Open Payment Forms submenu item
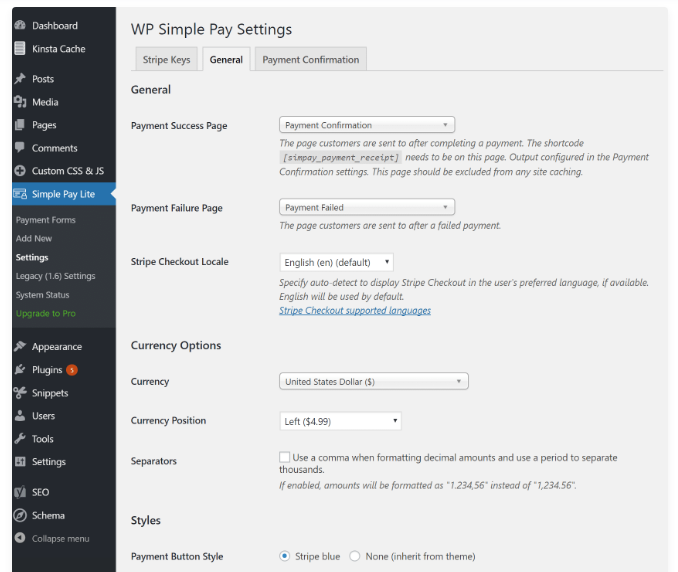The height and width of the screenshot is (572, 678). pos(45,220)
